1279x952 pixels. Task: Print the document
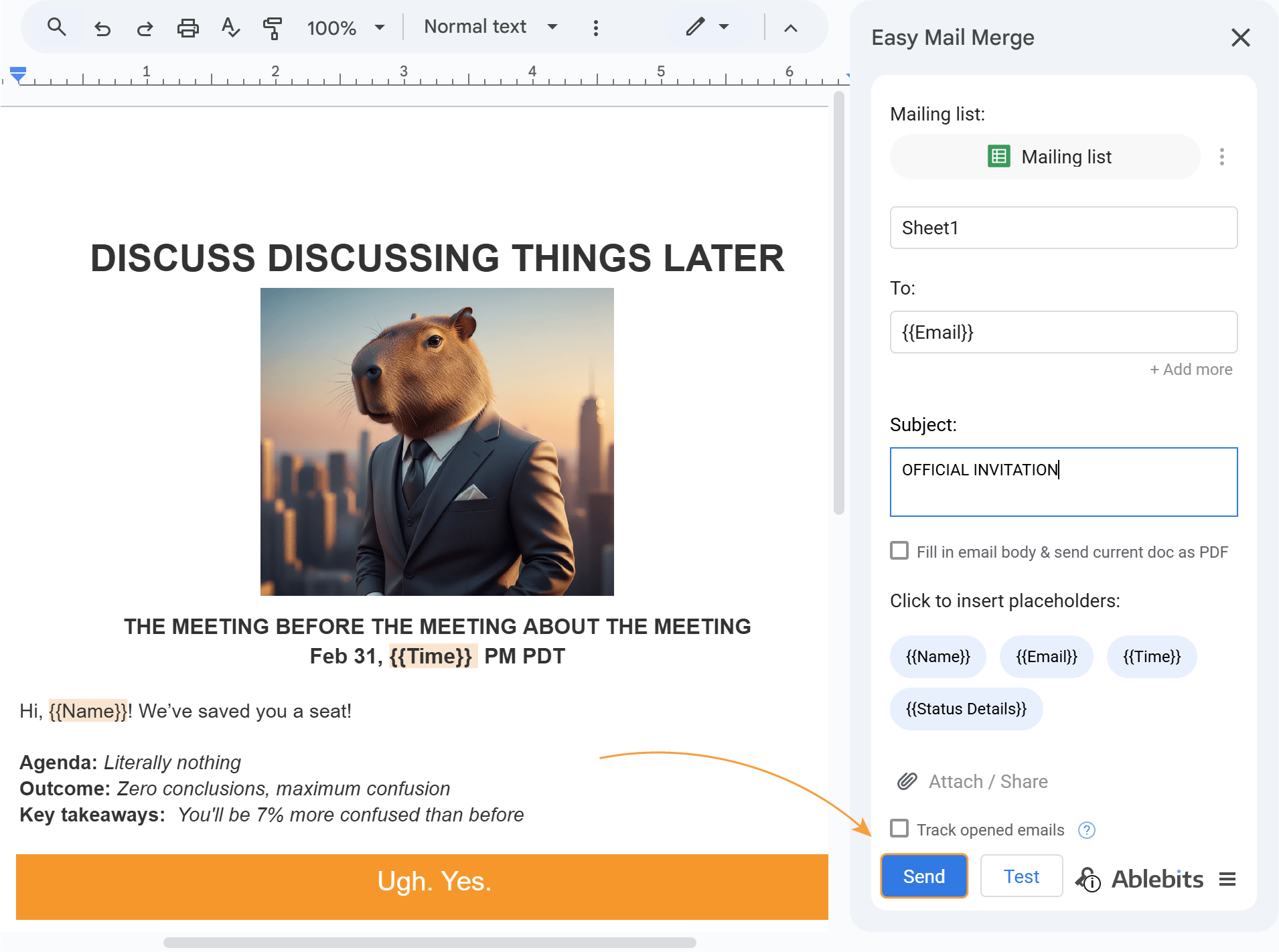coord(187,28)
